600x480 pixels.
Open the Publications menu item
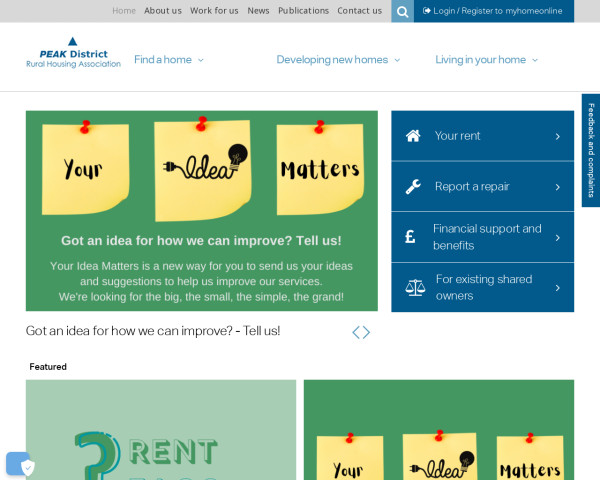(x=303, y=11)
